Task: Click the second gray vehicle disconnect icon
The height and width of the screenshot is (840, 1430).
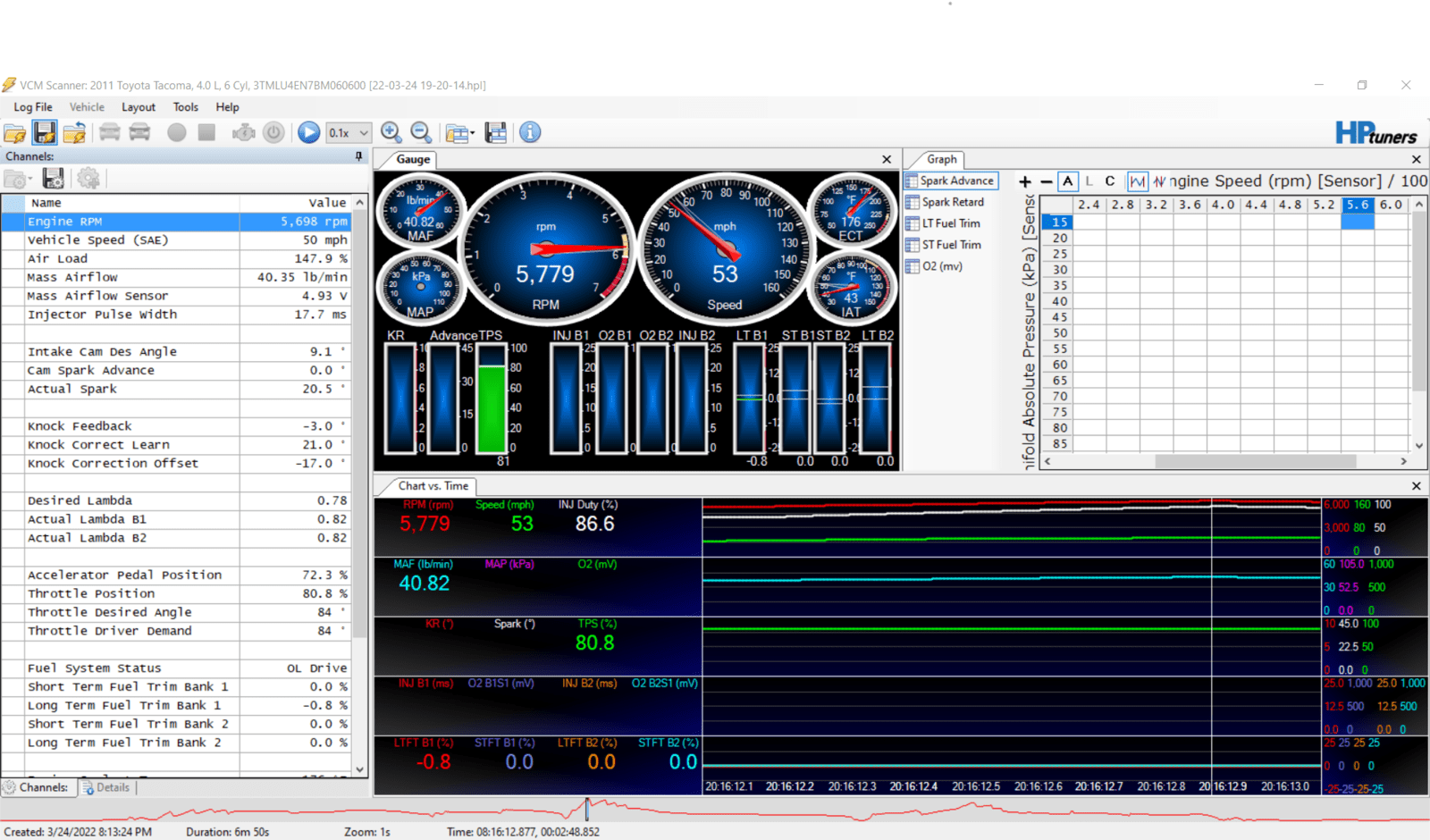Action: pos(139,133)
